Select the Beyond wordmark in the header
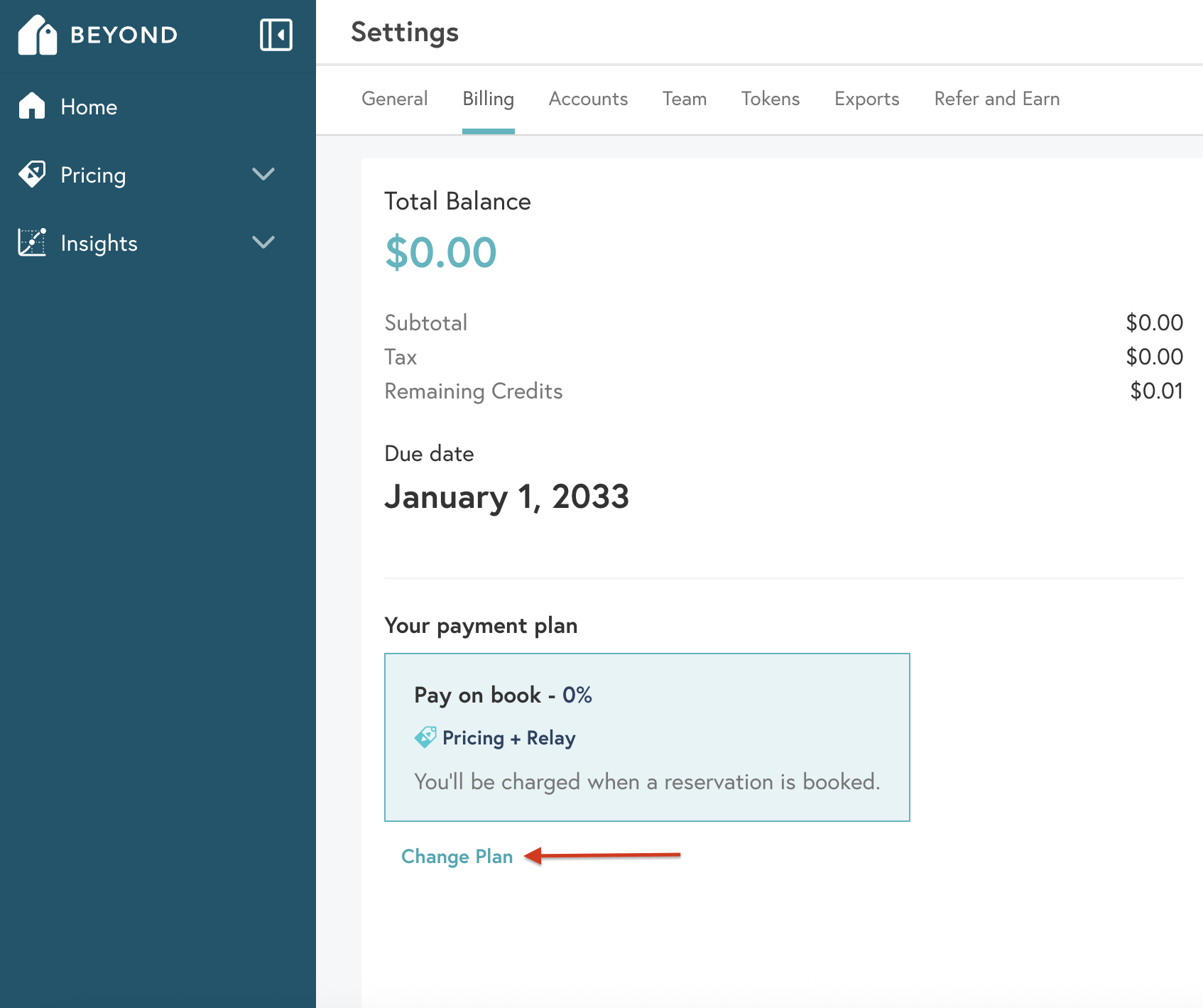This screenshot has height=1008, width=1203. coord(123,34)
